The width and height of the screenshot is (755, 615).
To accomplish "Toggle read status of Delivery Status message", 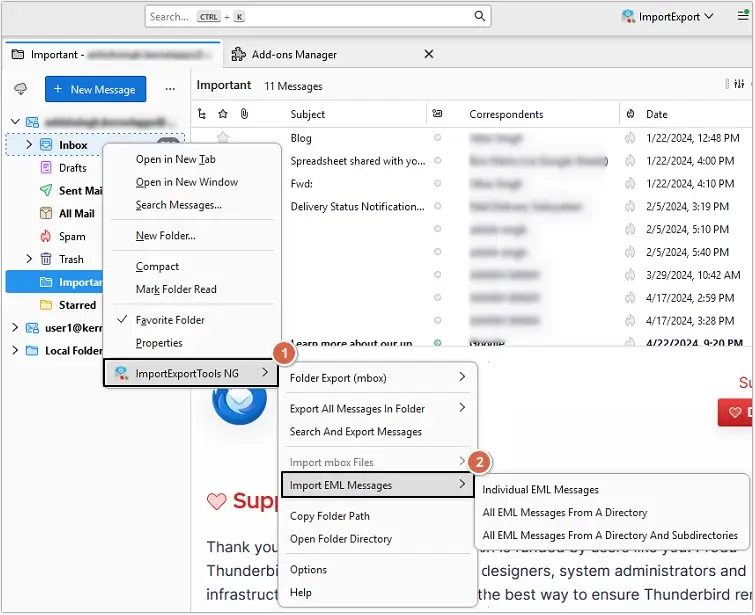I will tap(437, 206).
